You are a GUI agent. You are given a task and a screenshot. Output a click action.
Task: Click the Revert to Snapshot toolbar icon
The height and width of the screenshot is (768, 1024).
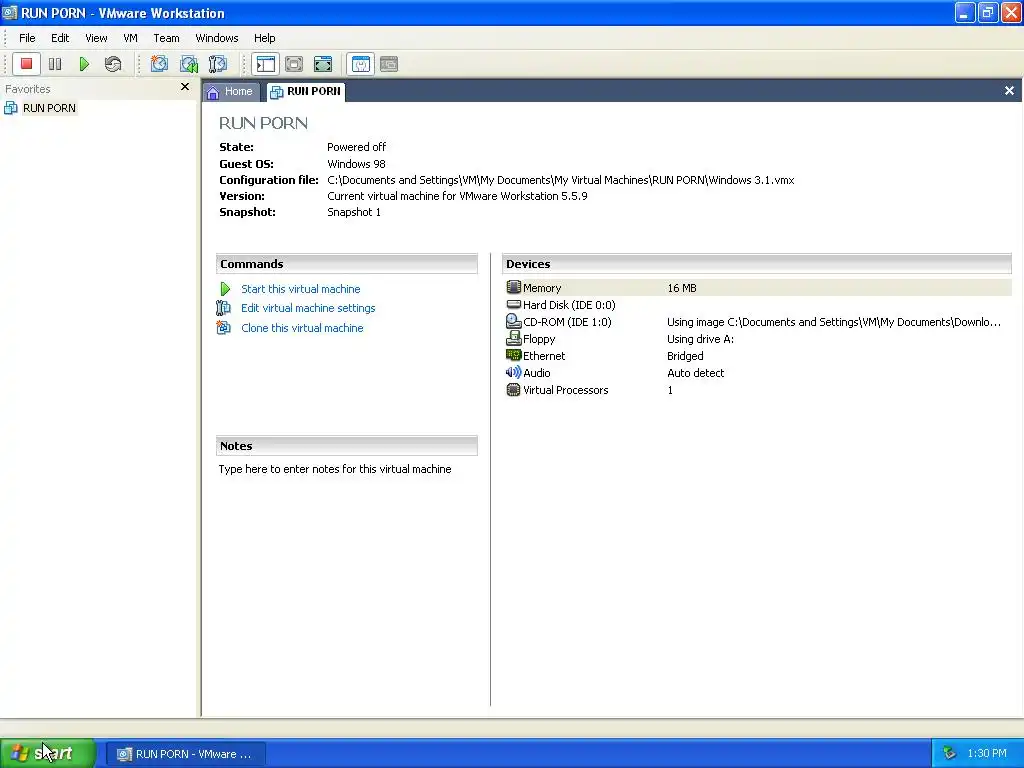click(x=189, y=64)
